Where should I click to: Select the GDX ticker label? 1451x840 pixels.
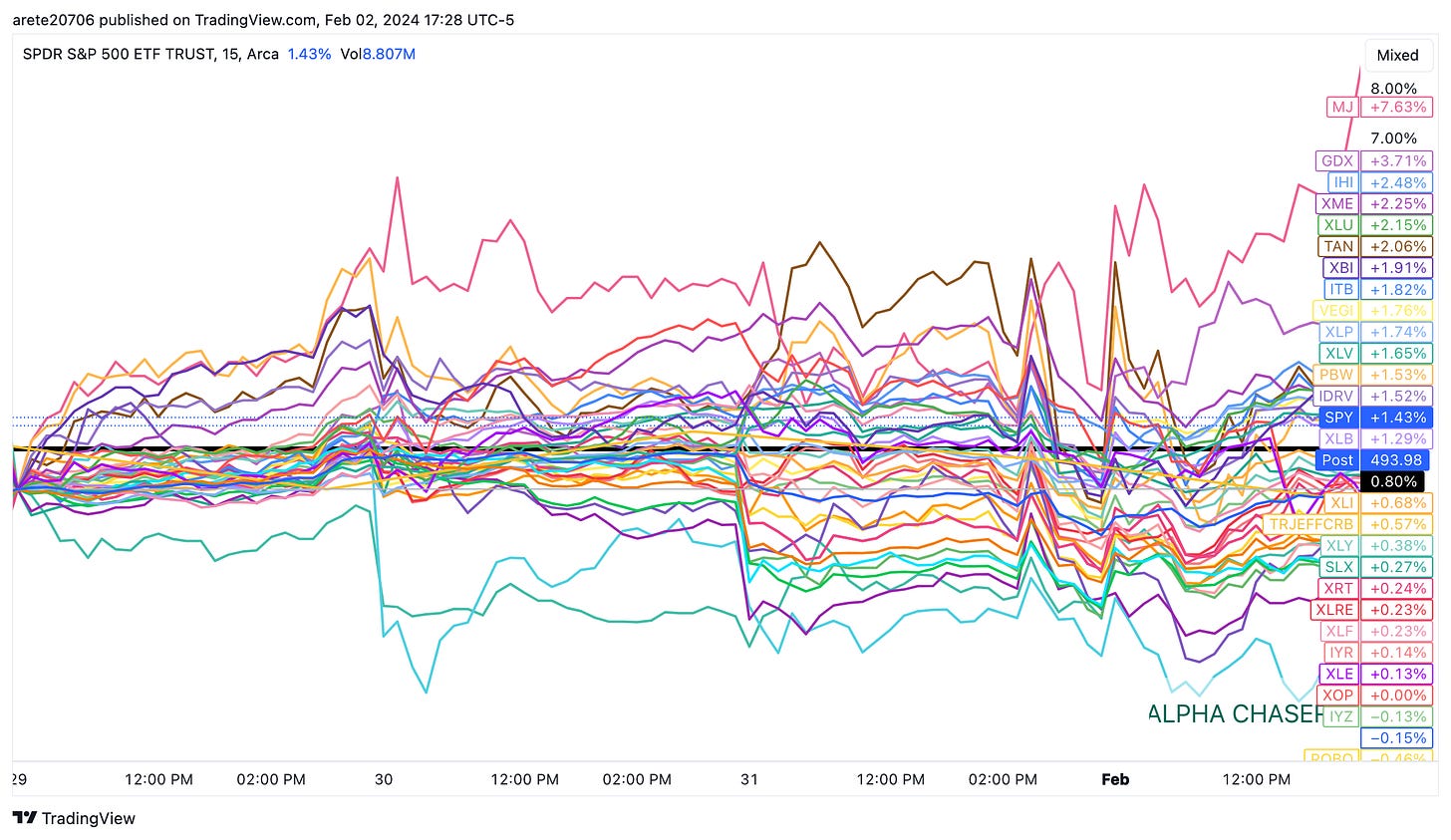[1336, 160]
